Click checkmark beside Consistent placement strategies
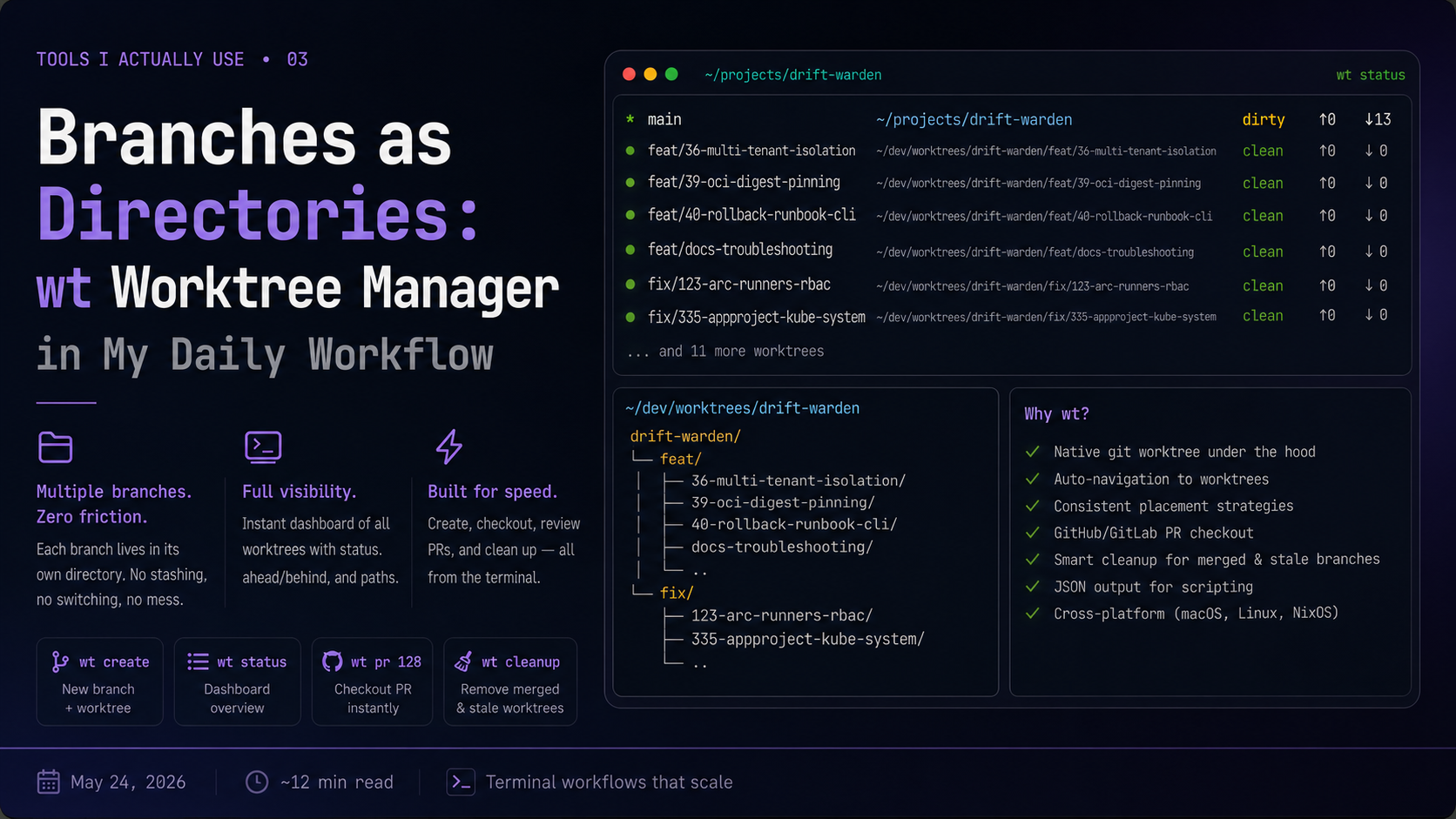The height and width of the screenshot is (819, 1456). tap(1033, 506)
